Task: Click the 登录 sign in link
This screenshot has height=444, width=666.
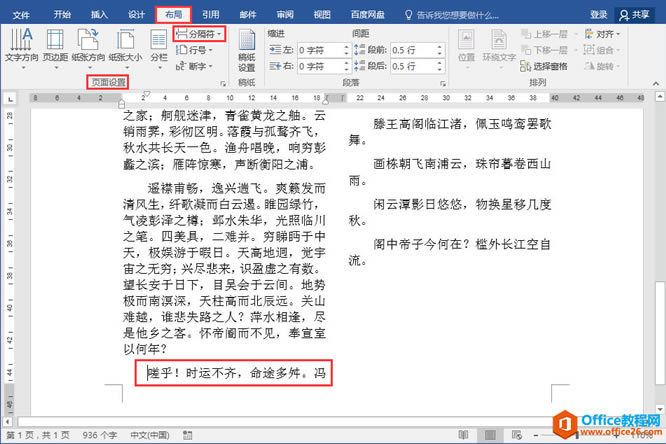Action: point(598,14)
